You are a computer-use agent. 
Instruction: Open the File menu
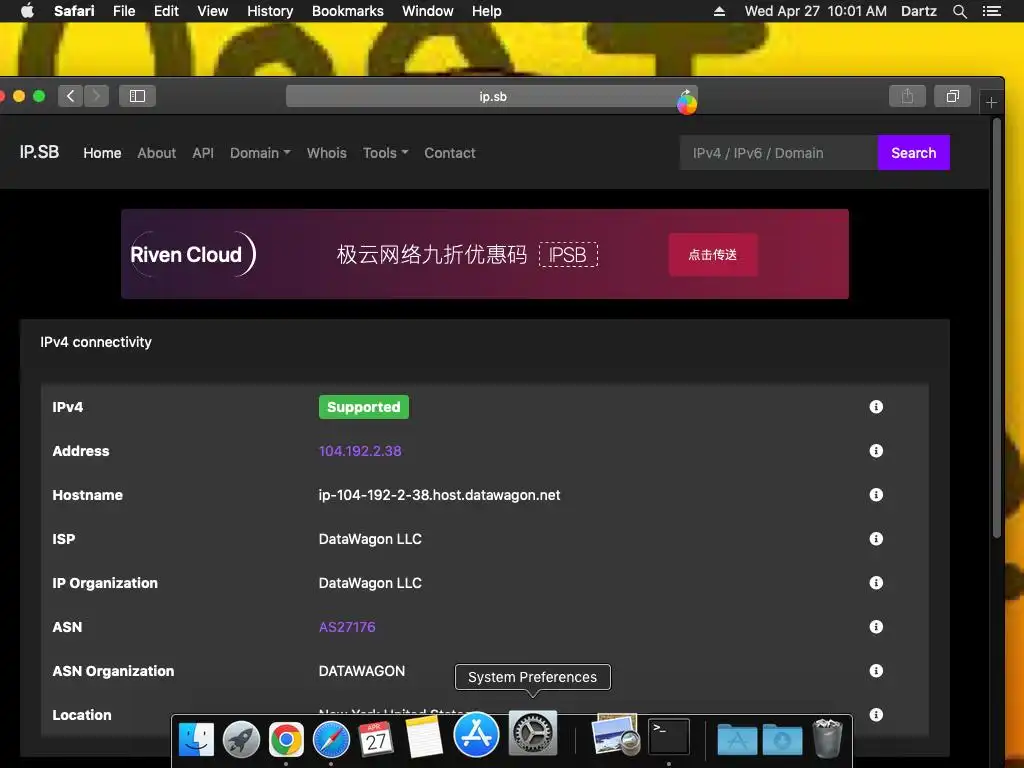(124, 11)
